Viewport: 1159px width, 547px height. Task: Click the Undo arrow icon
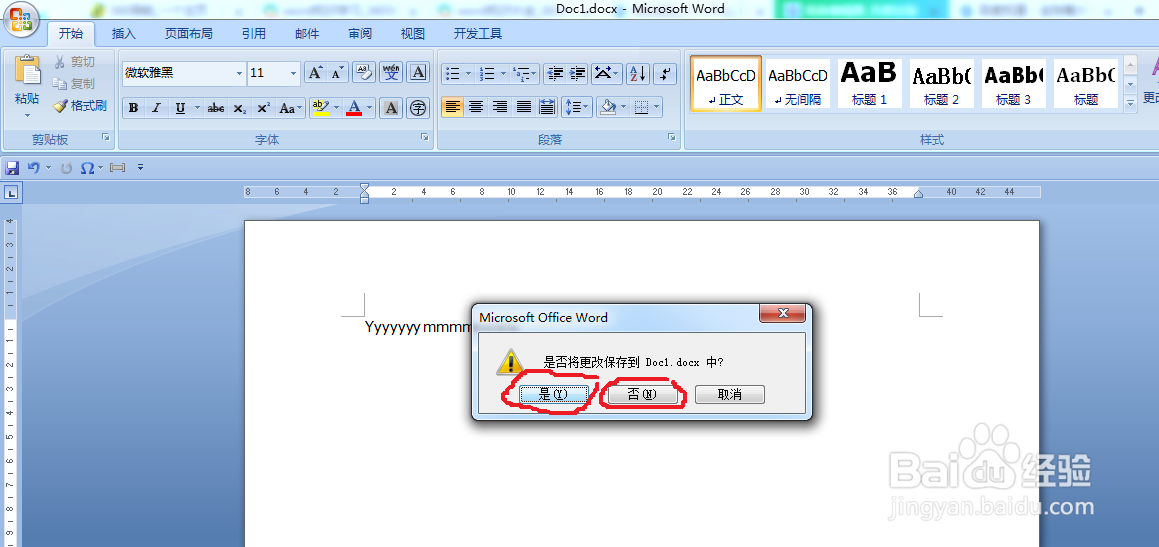point(33,168)
